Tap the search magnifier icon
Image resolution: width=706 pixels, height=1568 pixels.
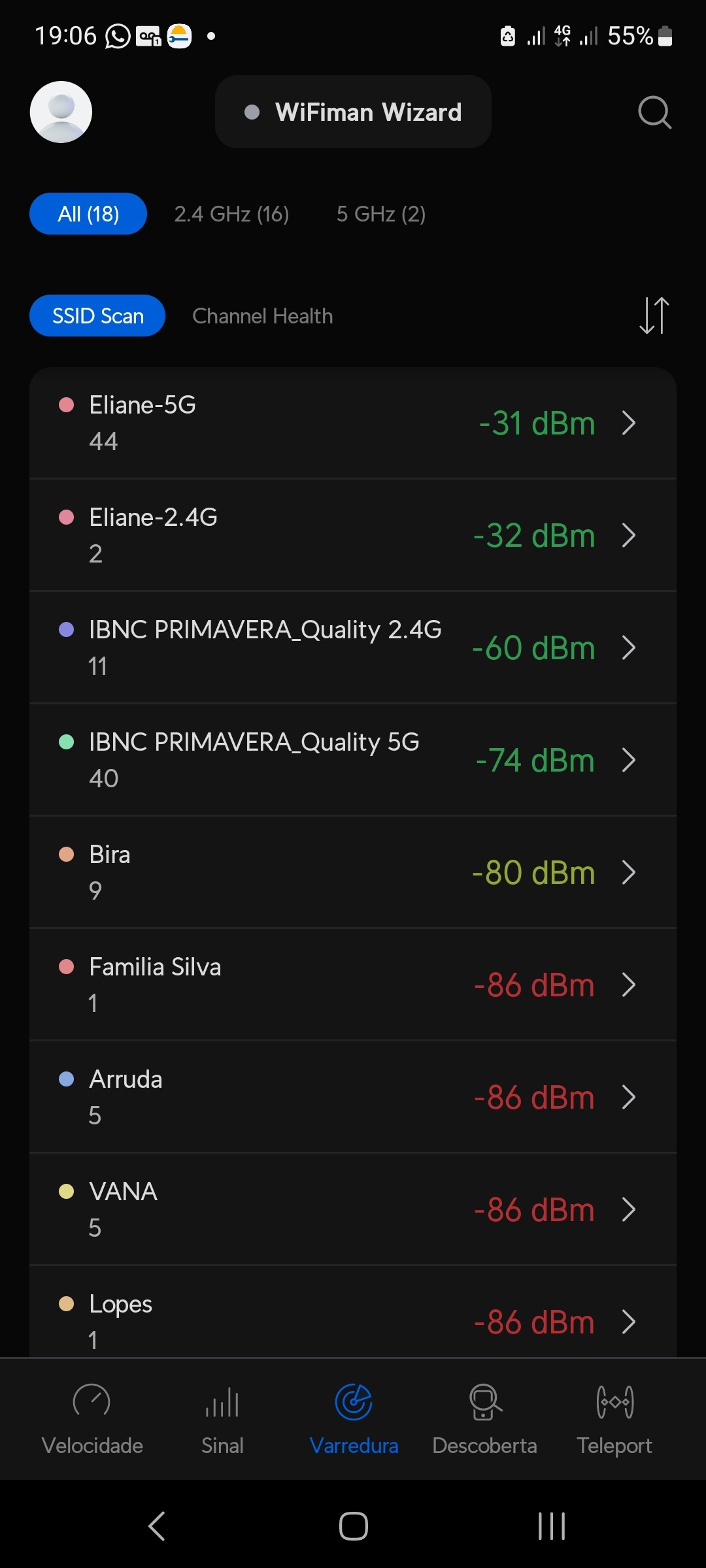click(654, 112)
